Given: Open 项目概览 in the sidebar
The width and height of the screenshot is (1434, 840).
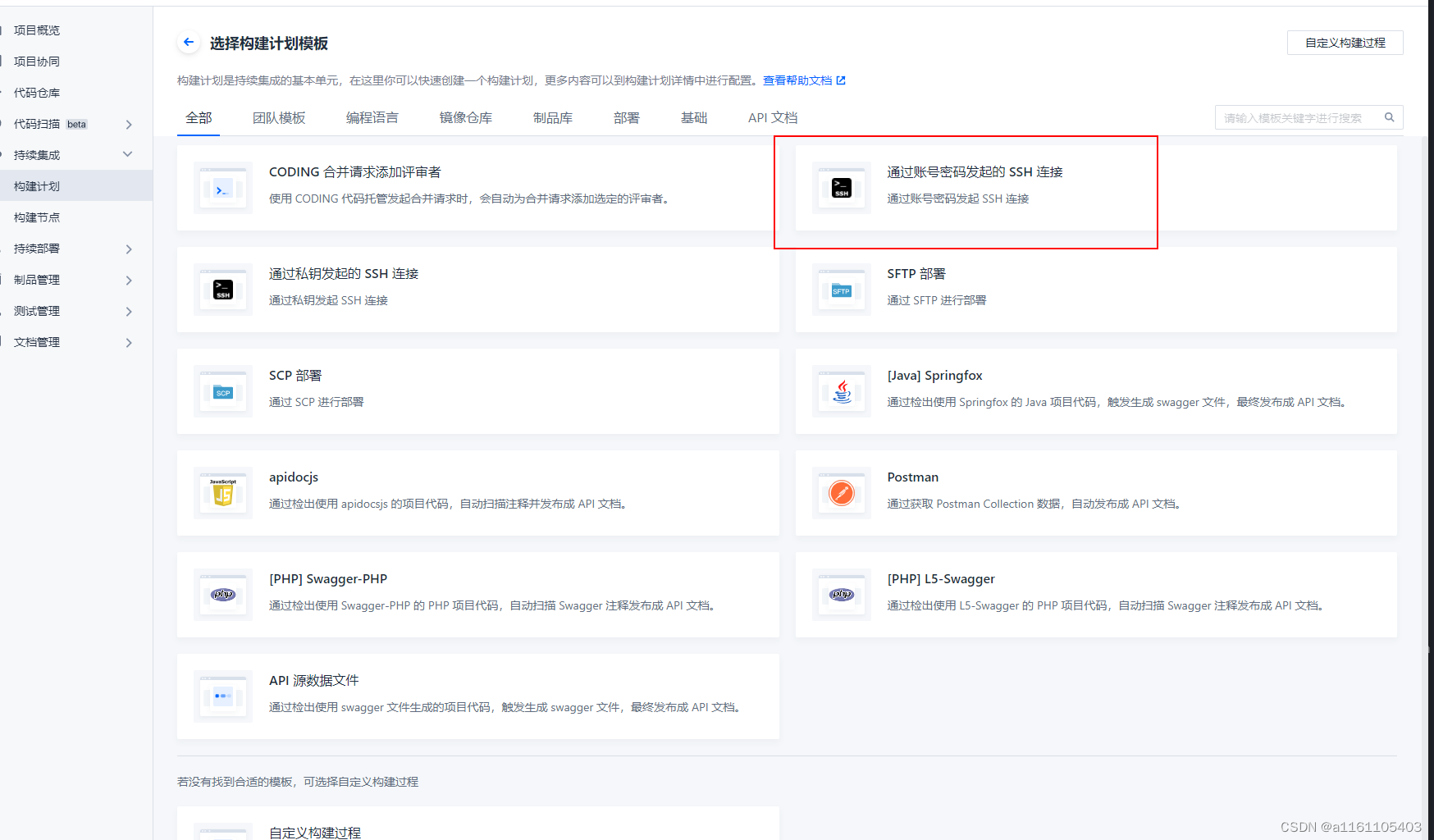Looking at the screenshot, I should pos(37,30).
